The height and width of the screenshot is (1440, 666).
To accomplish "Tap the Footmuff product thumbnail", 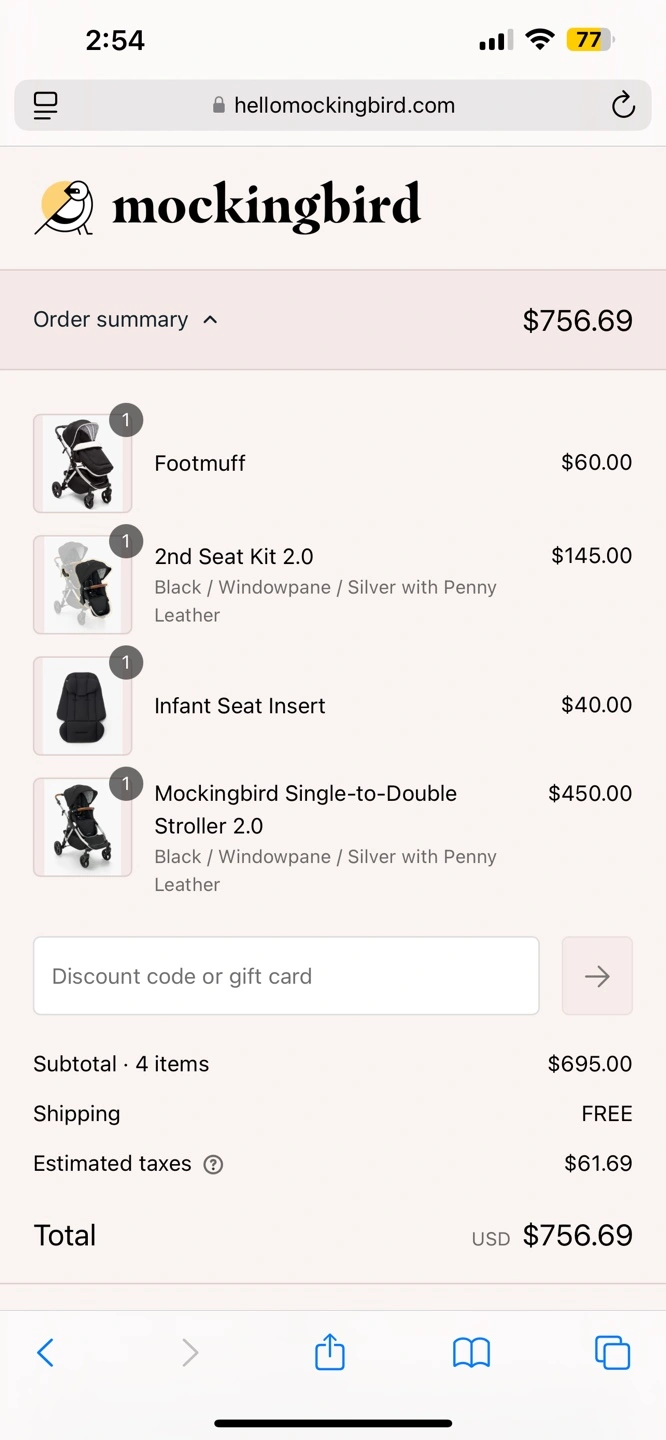I will point(83,464).
